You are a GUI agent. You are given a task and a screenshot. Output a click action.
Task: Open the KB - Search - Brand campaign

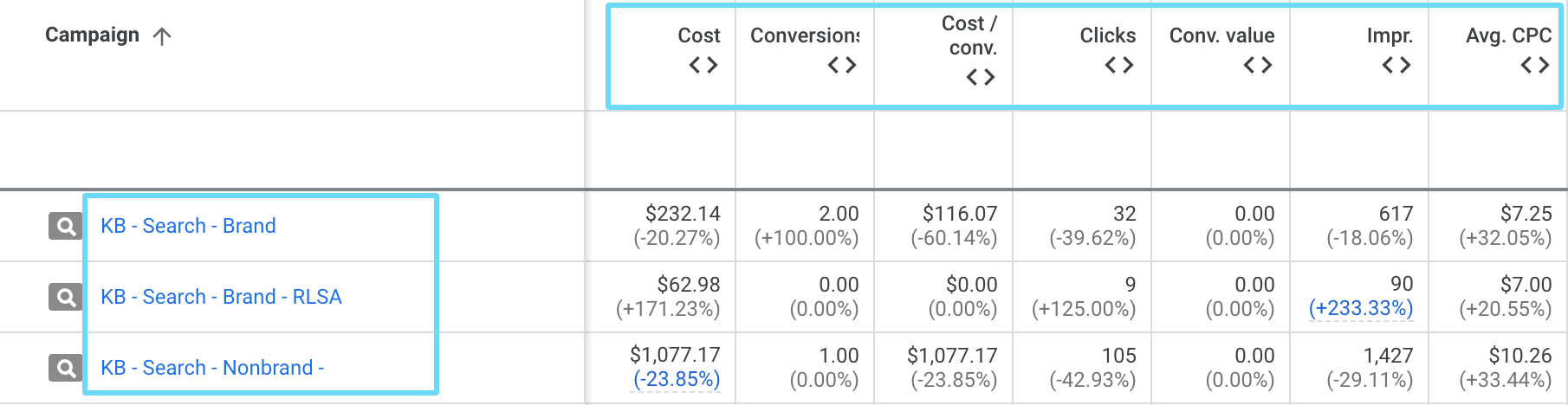click(188, 226)
